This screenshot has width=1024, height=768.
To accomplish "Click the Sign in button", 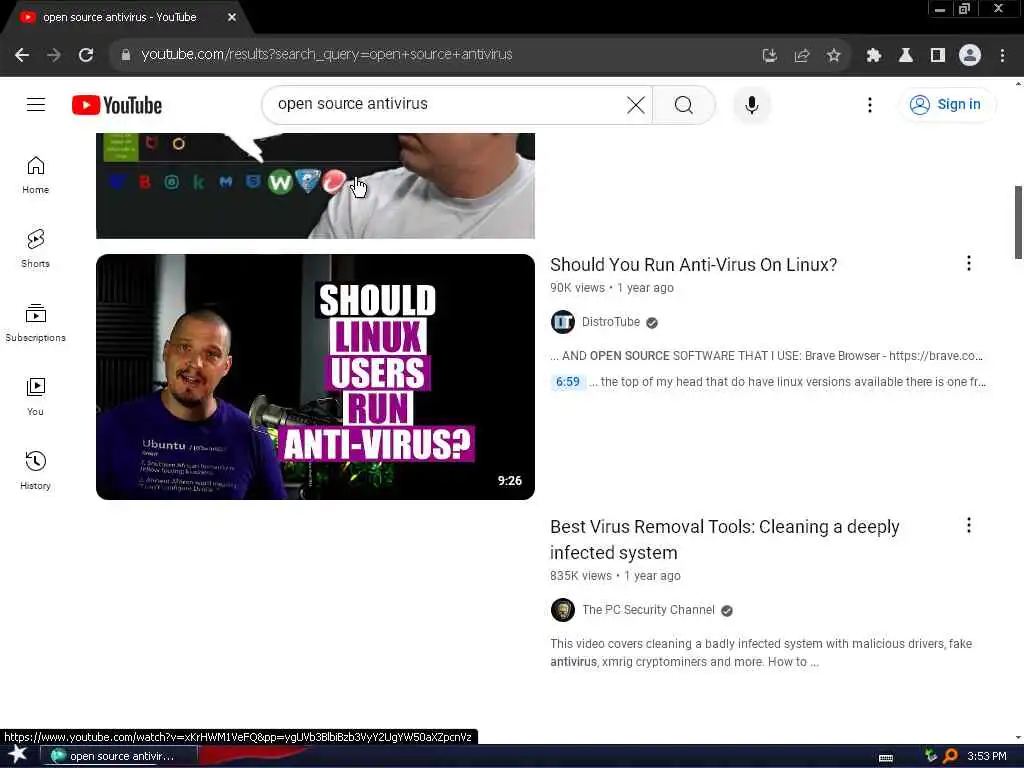I will tap(948, 104).
